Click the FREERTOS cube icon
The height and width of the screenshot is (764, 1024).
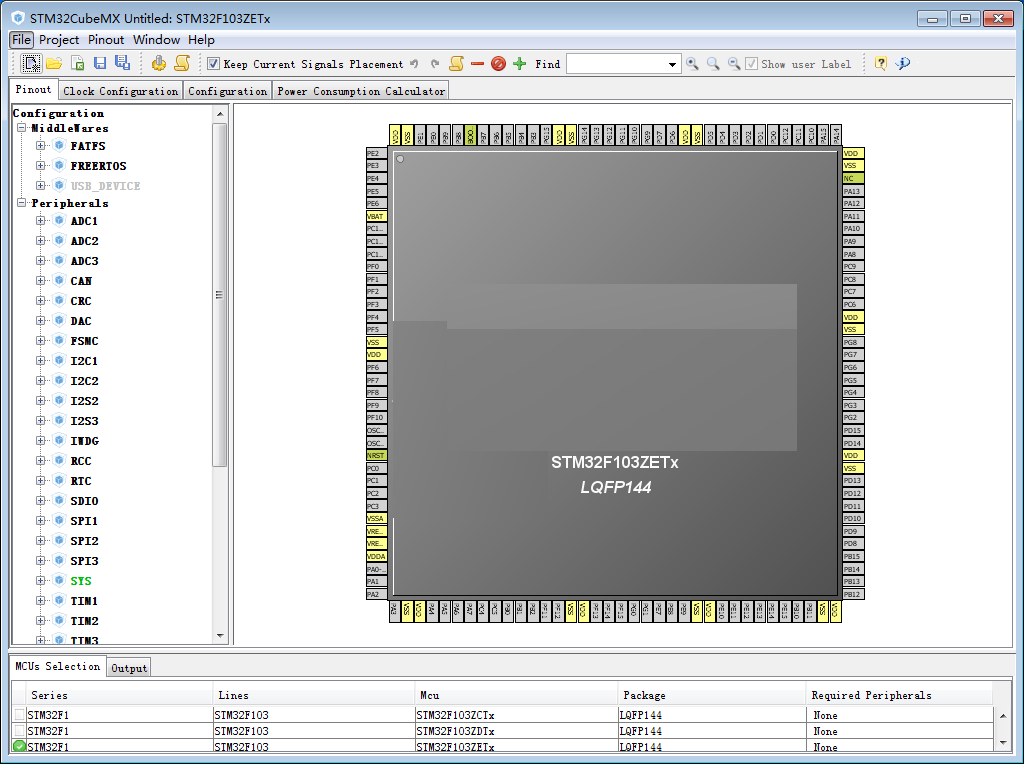click(x=59, y=165)
